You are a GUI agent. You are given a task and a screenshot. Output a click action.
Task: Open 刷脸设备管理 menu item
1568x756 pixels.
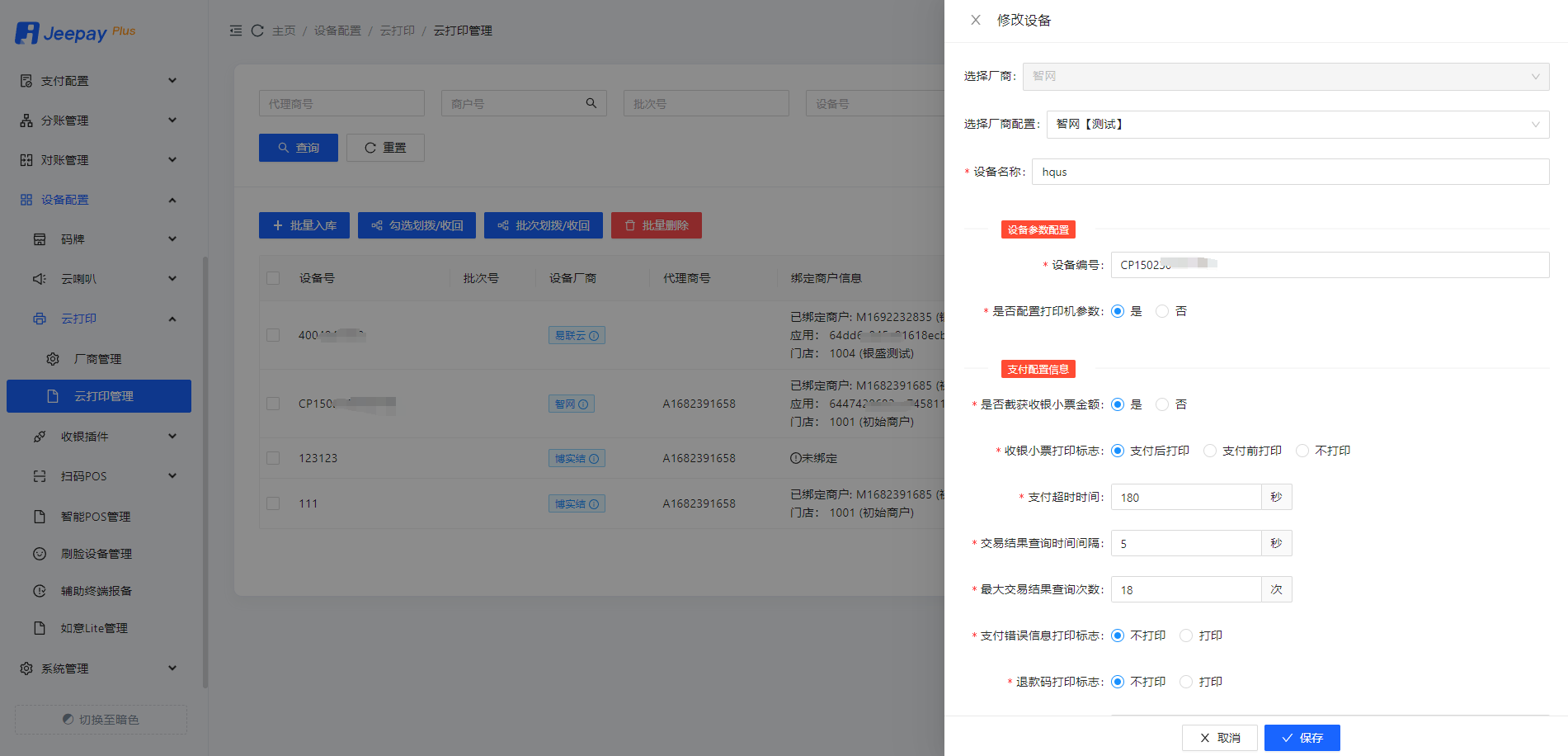tap(96, 554)
